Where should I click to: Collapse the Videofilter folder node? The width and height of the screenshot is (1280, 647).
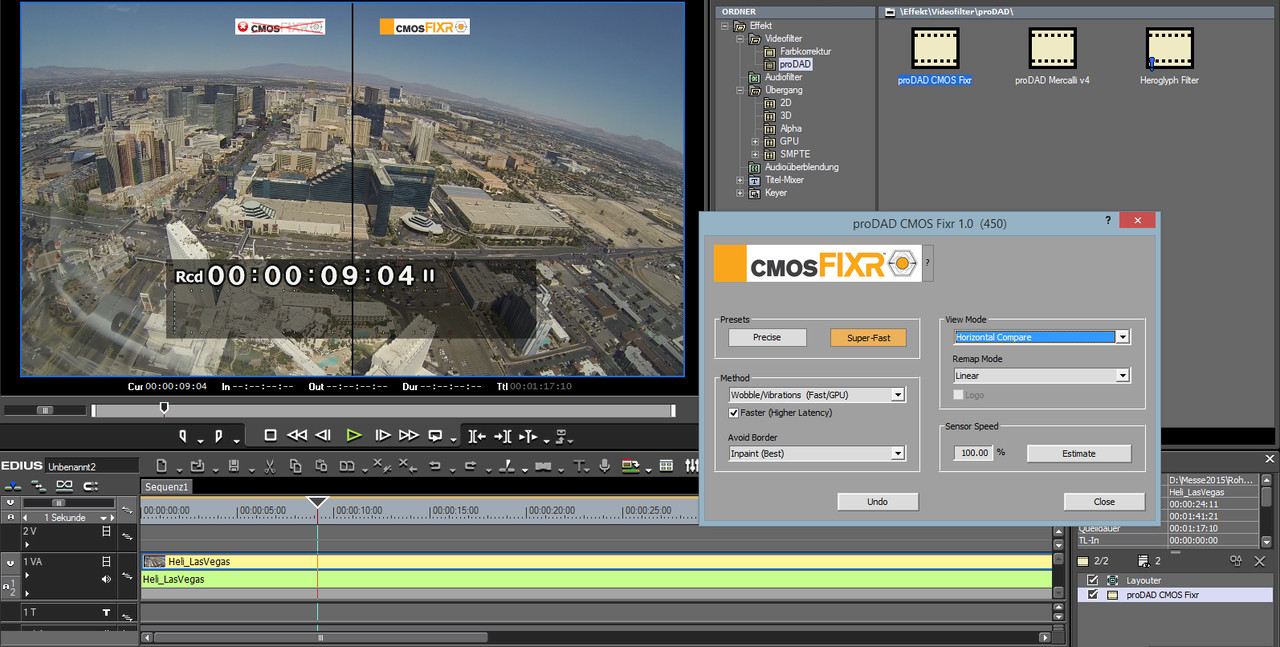tap(741, 38)
